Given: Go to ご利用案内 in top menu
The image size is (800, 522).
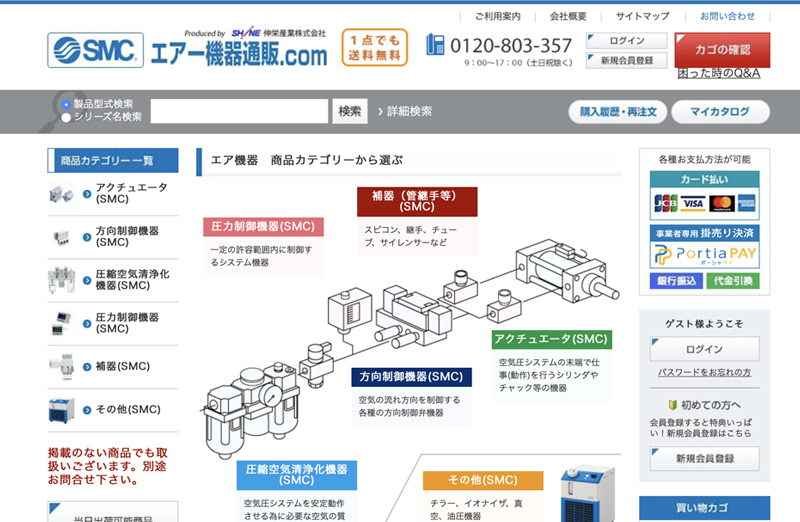Looking at the screenshot, I should pos(497,16).
